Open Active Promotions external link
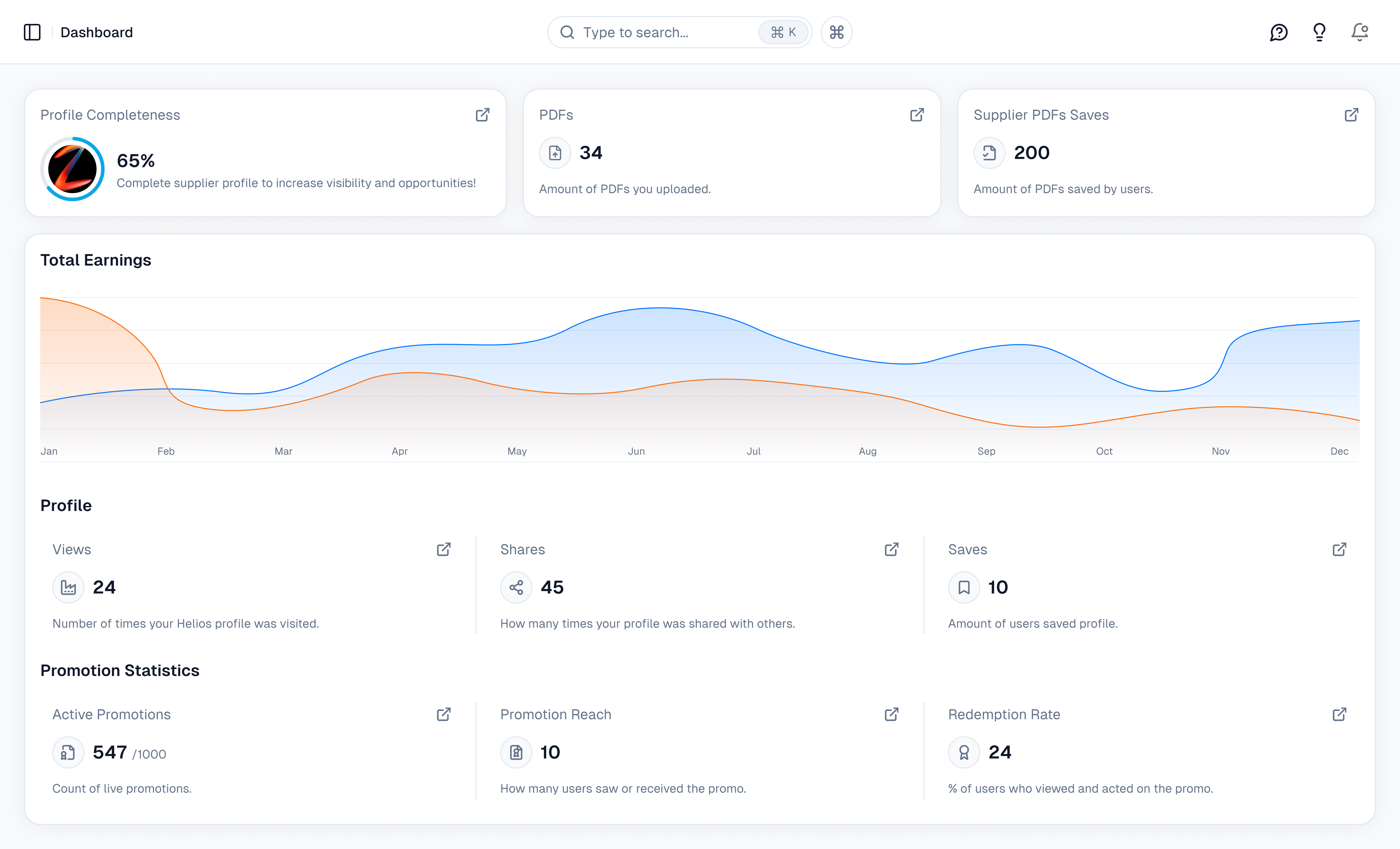The width and height of the screenshot is (1400, 849). (x=444, y=714)
